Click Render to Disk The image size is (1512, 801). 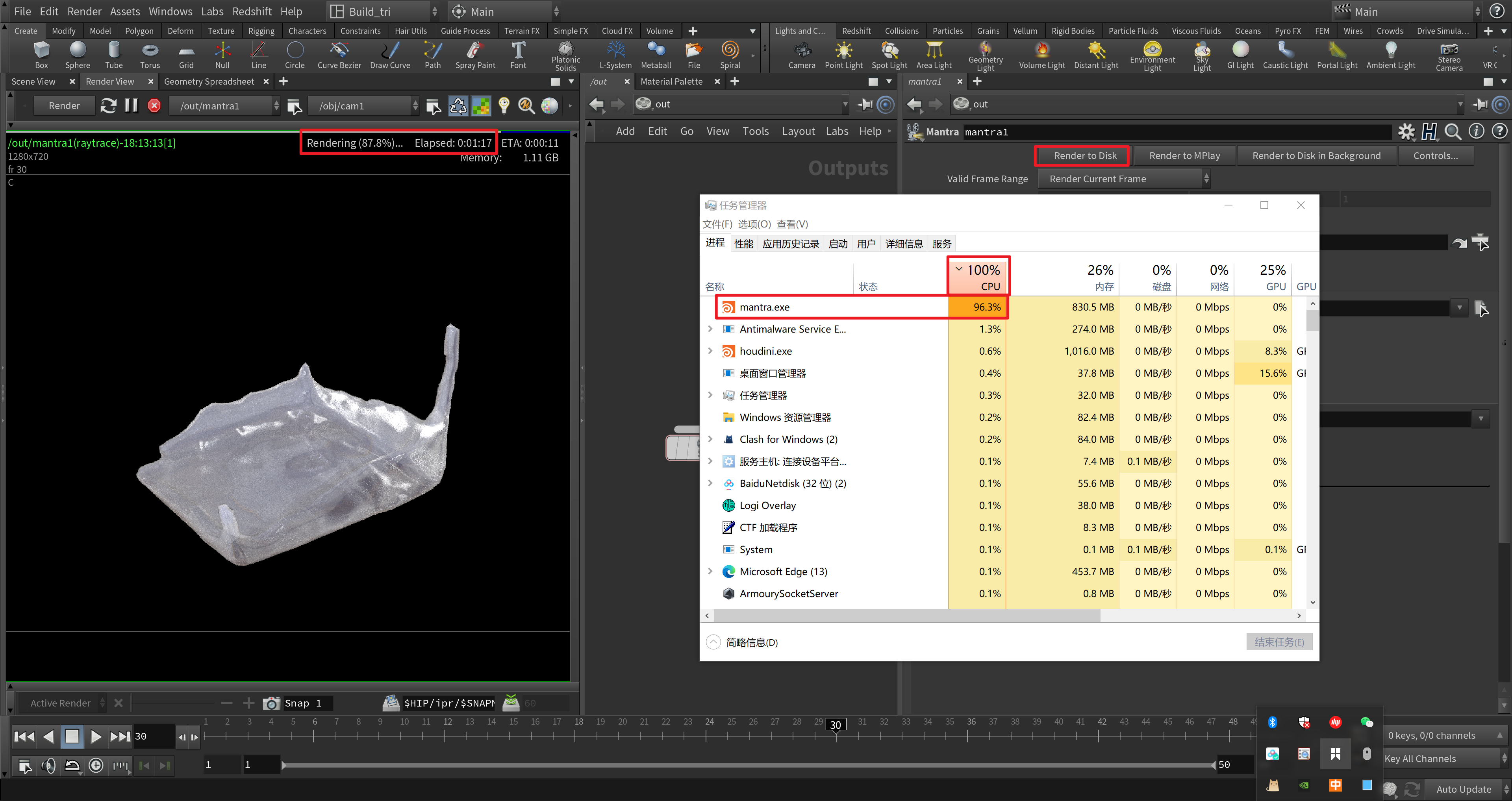[x=1085, y=155]
